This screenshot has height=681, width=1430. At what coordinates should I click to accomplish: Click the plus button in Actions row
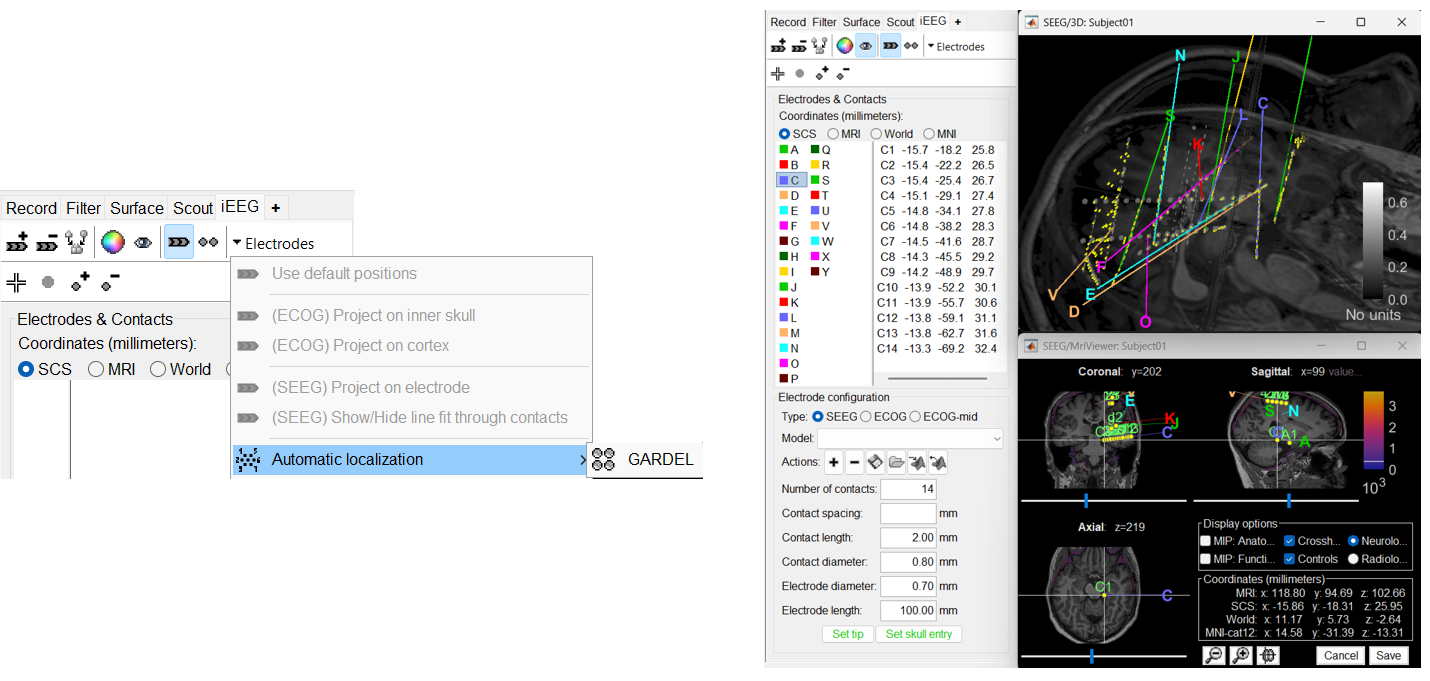coord(833,462)
